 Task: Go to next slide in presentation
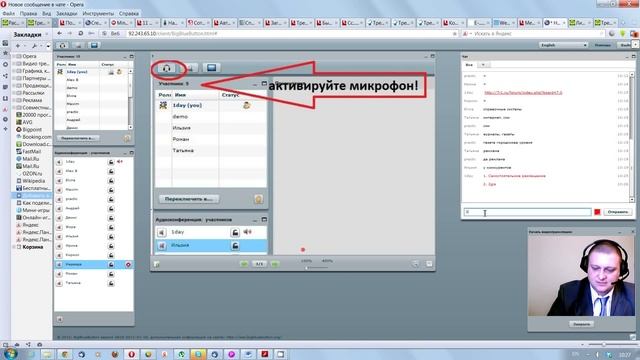click(275, 264)
